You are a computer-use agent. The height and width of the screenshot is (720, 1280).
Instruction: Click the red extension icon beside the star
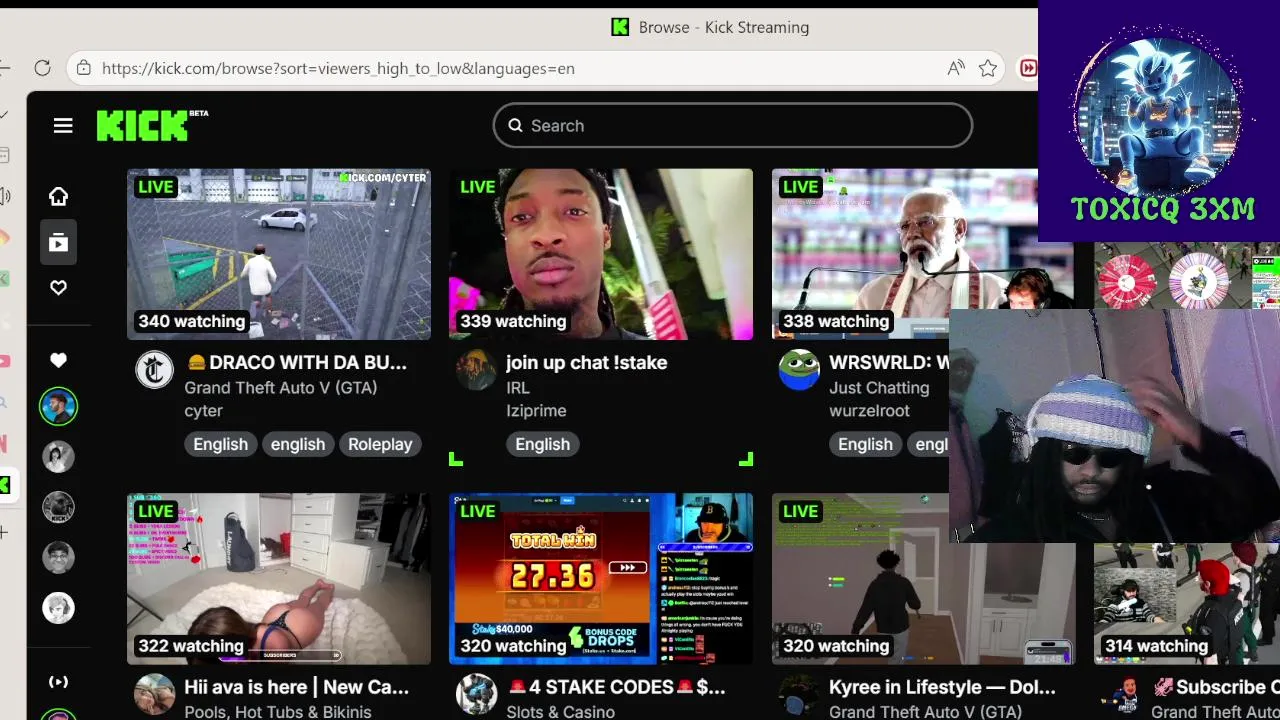pyautogui.click(x=1028, y=68)
